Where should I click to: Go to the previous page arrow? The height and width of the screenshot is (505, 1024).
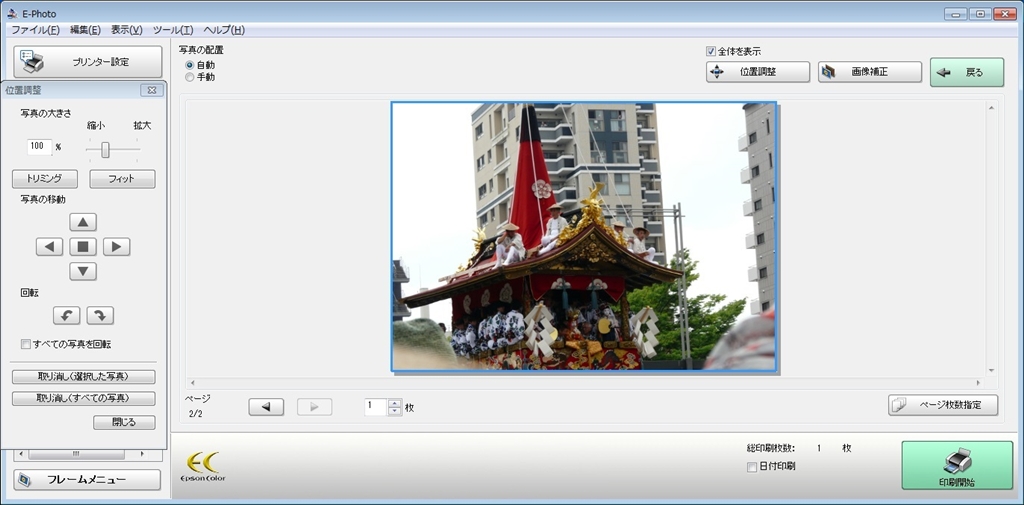point(266,407)
